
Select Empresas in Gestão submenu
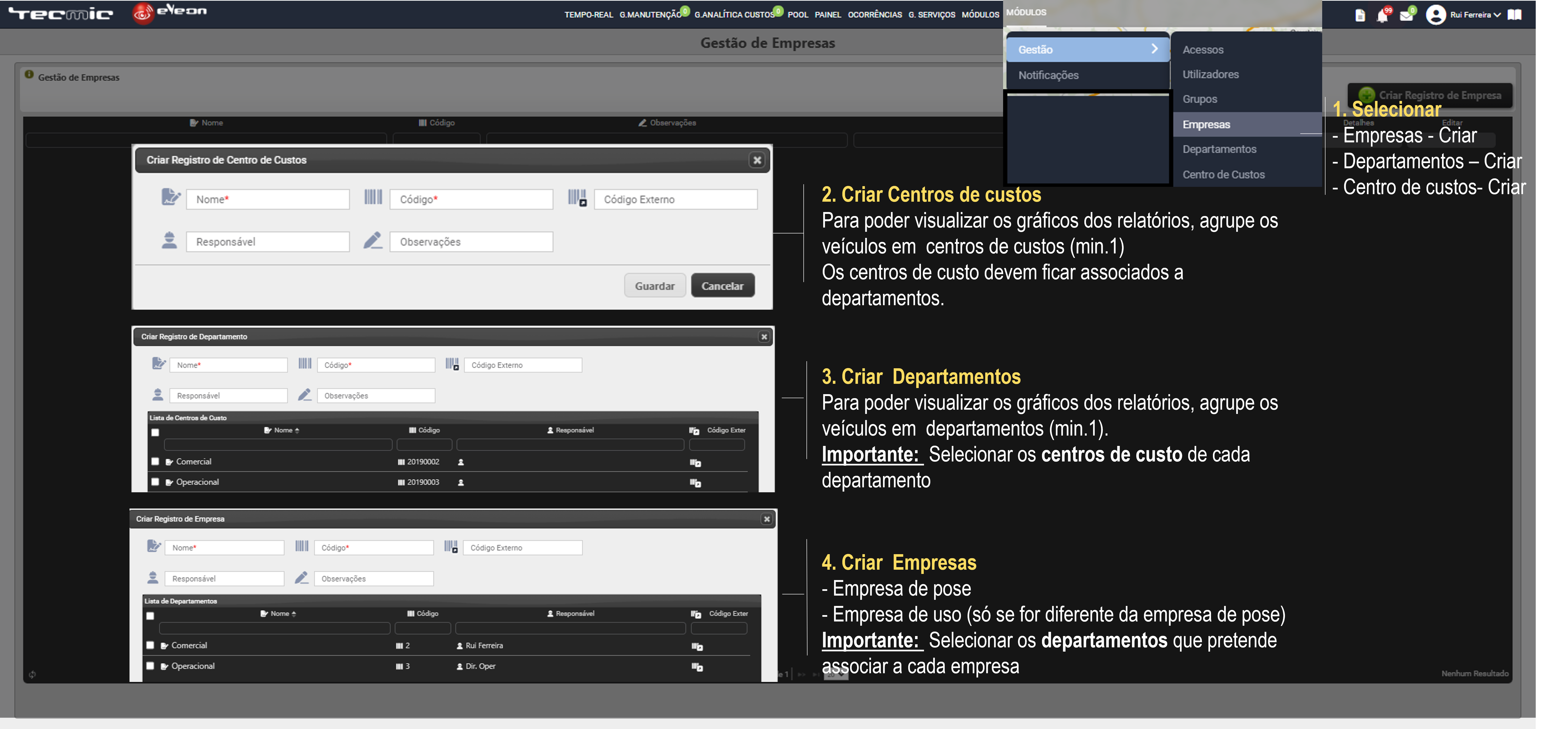pos(1247,124)
